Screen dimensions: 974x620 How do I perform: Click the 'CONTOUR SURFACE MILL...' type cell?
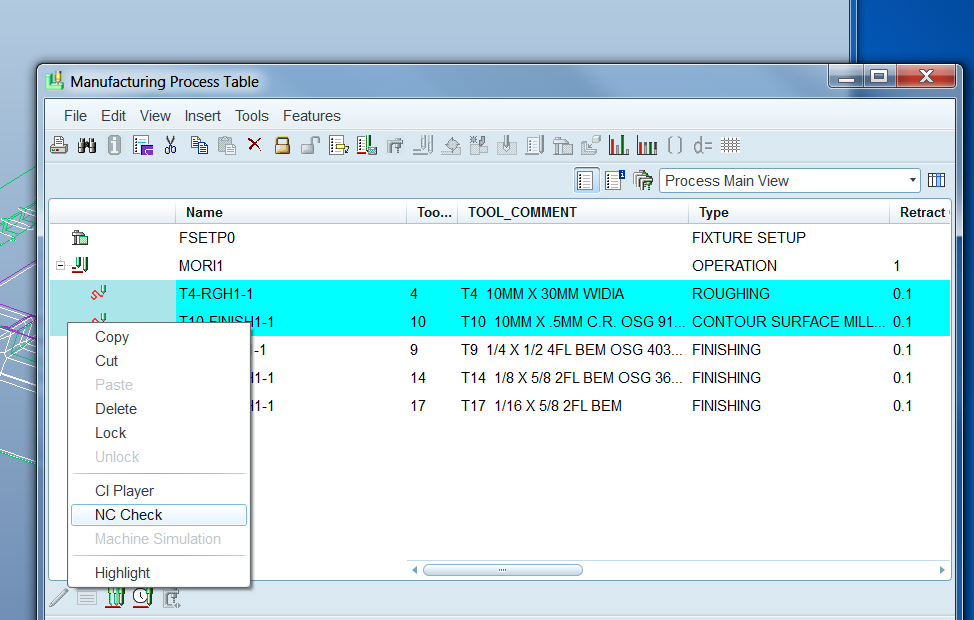[788, 322]
